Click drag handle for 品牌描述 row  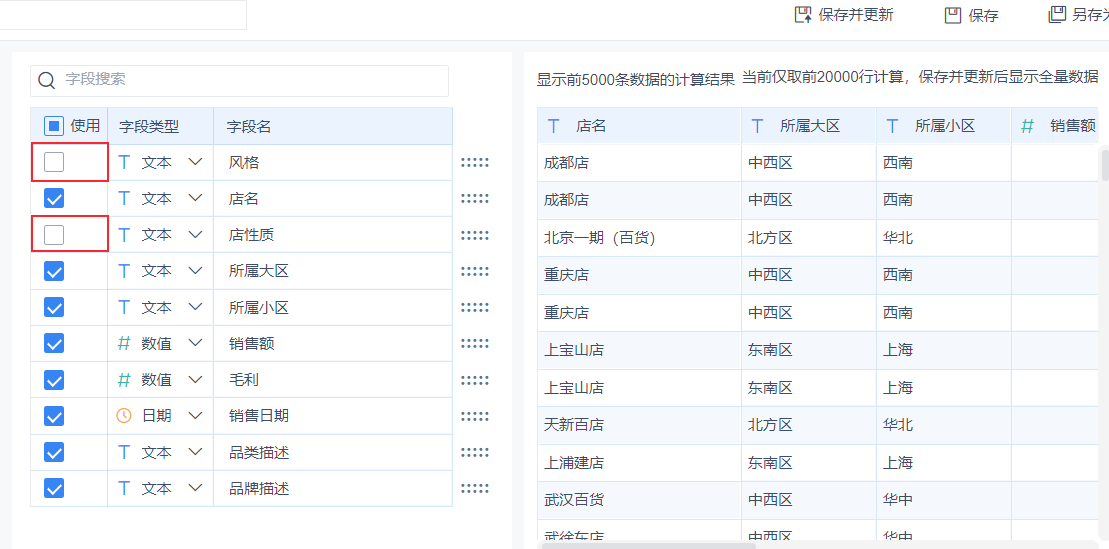click(475, 488)
